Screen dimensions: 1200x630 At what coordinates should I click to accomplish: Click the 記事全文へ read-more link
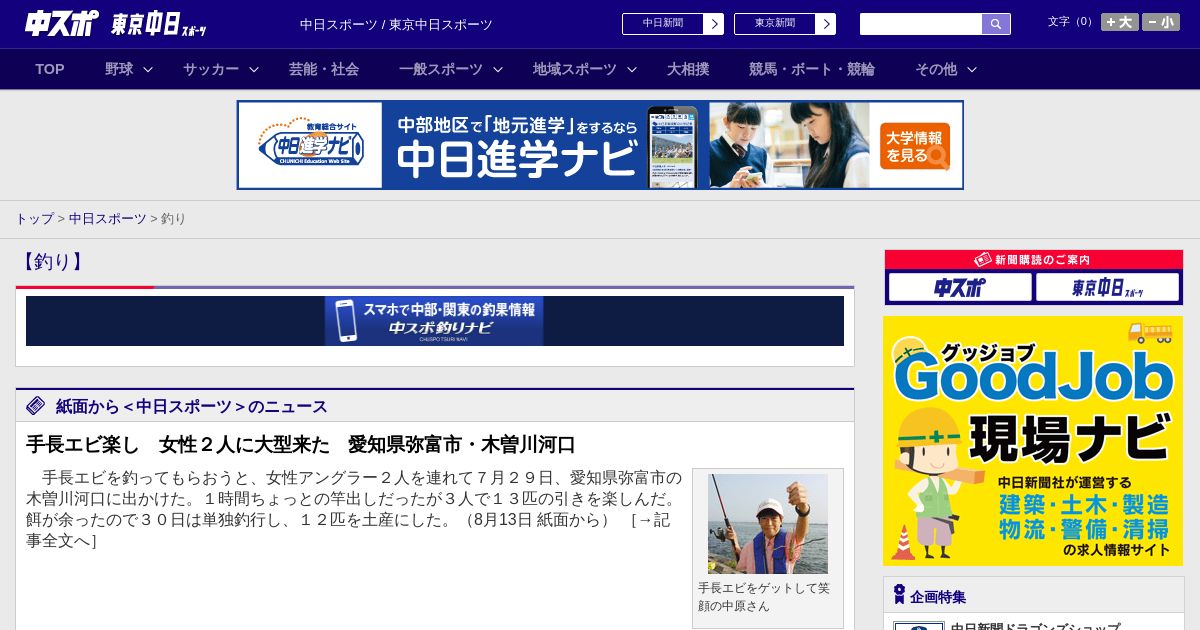coord(348,530)
